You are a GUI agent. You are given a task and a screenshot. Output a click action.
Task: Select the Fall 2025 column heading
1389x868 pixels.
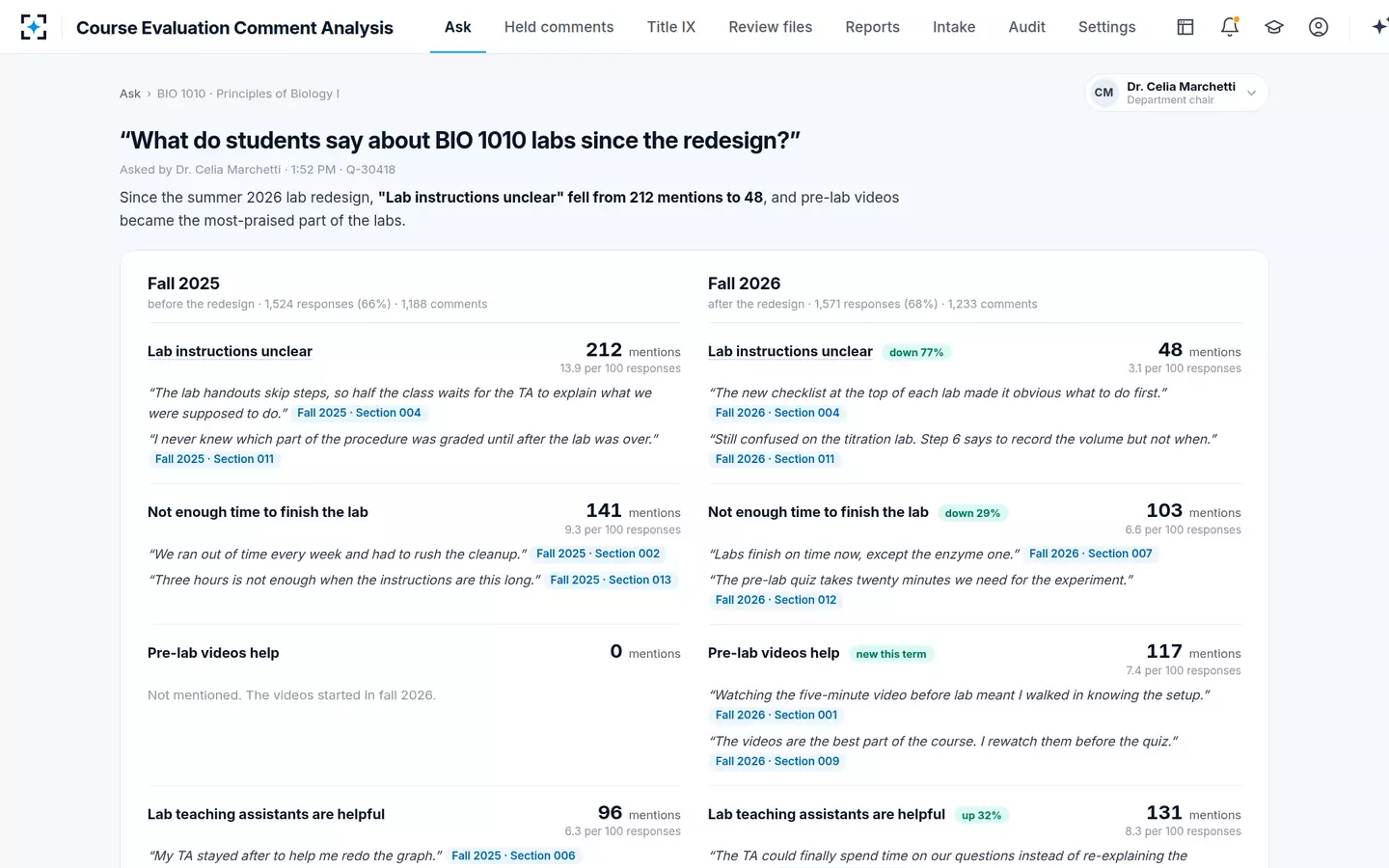click(183, 284)
